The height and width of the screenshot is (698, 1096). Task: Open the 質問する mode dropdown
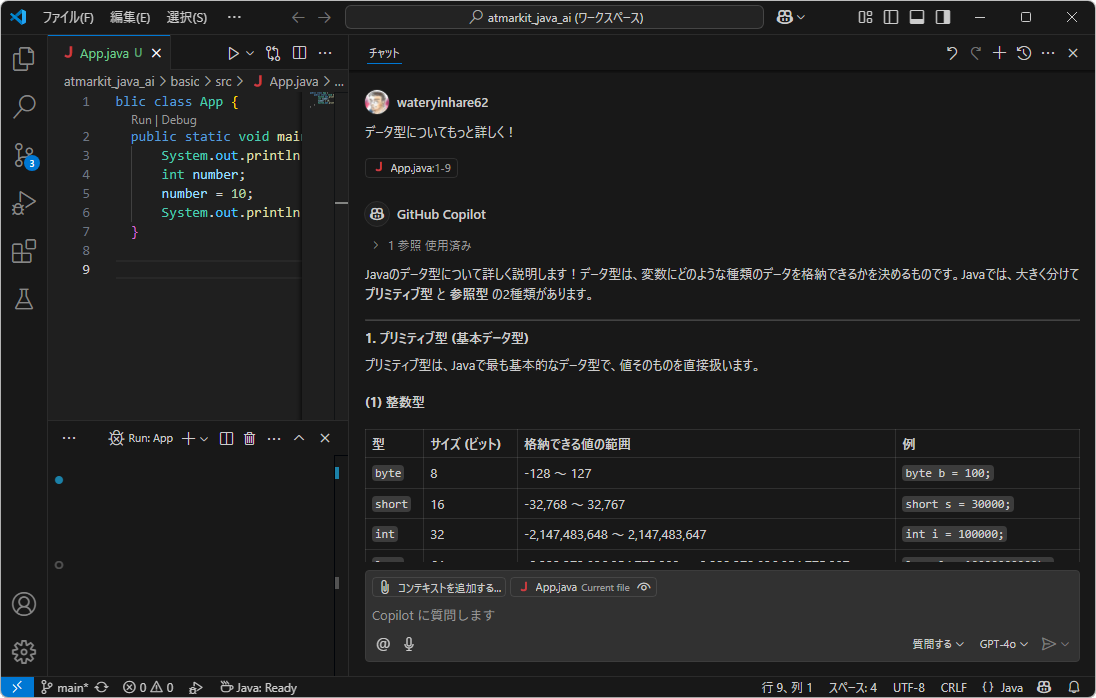937,644
